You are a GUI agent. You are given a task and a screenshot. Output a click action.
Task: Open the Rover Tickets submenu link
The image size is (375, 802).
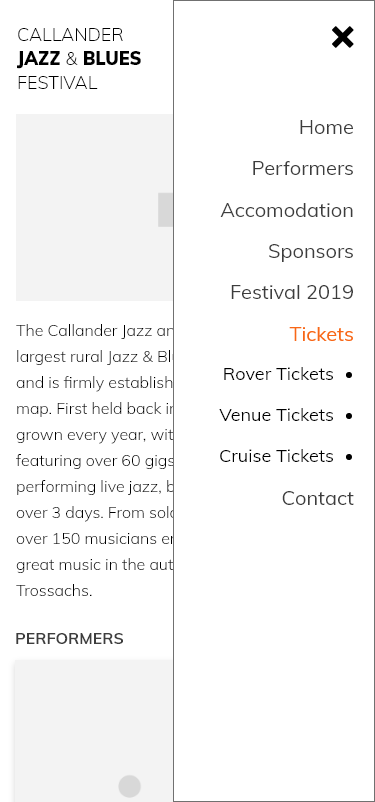[278, 374]
